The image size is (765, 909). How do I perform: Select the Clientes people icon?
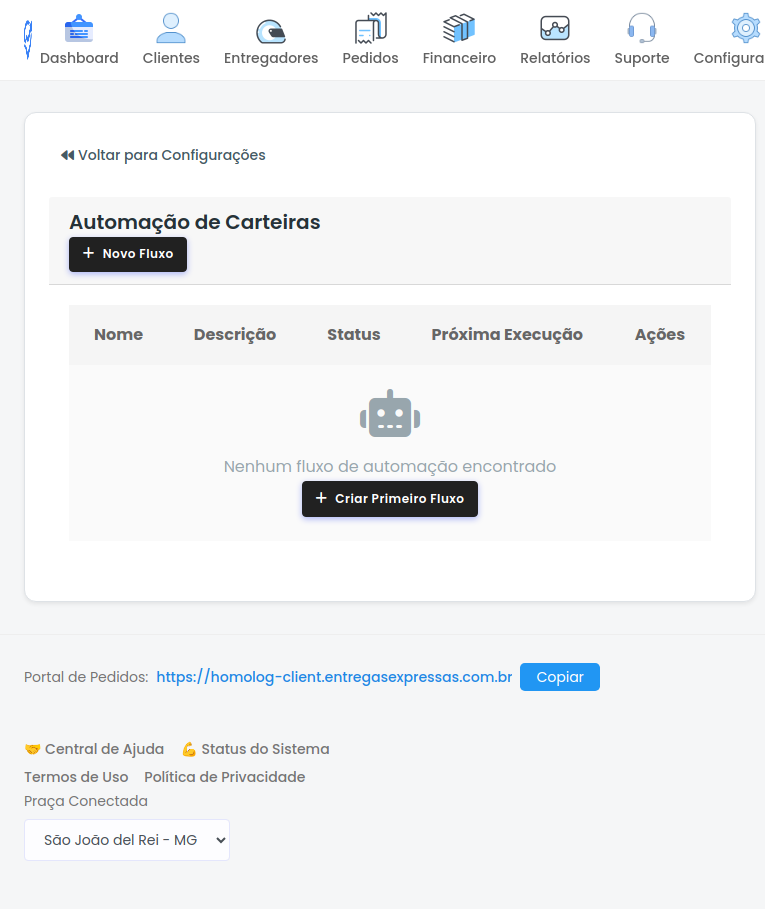pos(170,27)
